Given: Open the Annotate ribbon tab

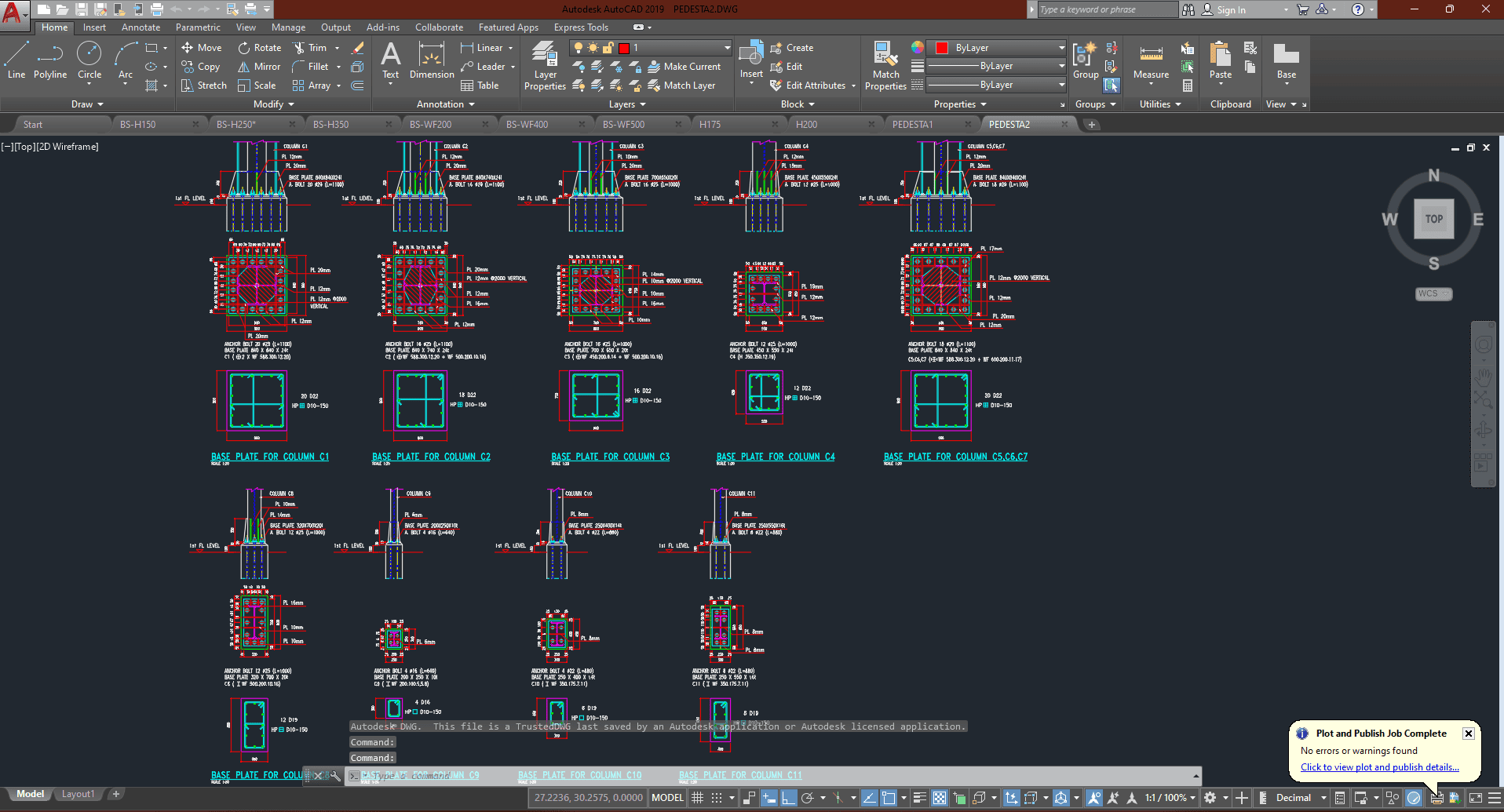Looking at the screenshot, I should (x=141, y=27).
